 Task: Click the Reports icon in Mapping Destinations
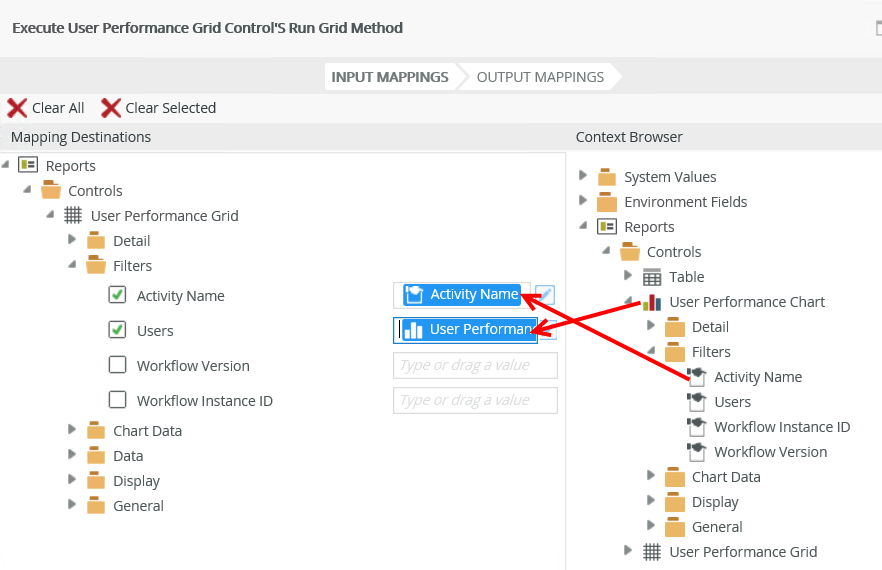28,166
